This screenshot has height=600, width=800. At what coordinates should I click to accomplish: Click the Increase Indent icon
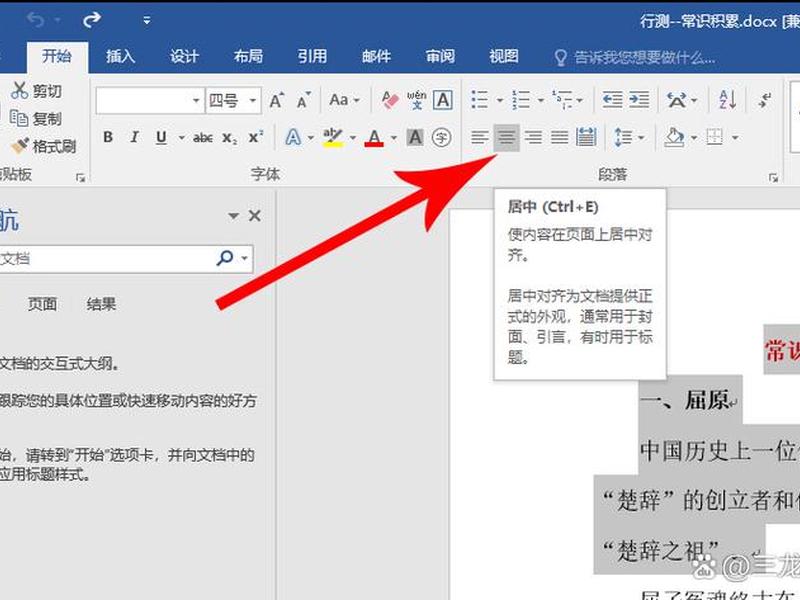tap(639, 100)
